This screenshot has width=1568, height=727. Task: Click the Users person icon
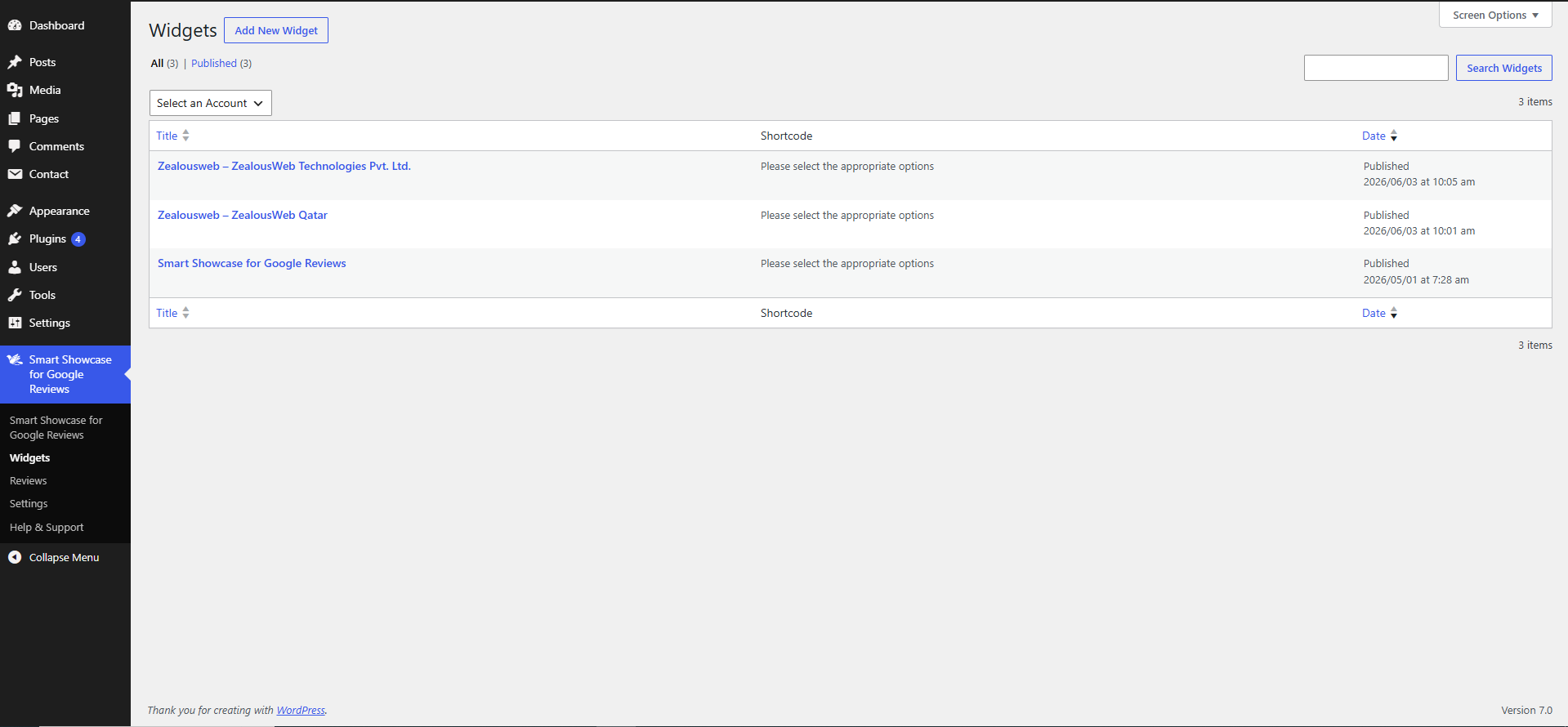tap(15, 267)
